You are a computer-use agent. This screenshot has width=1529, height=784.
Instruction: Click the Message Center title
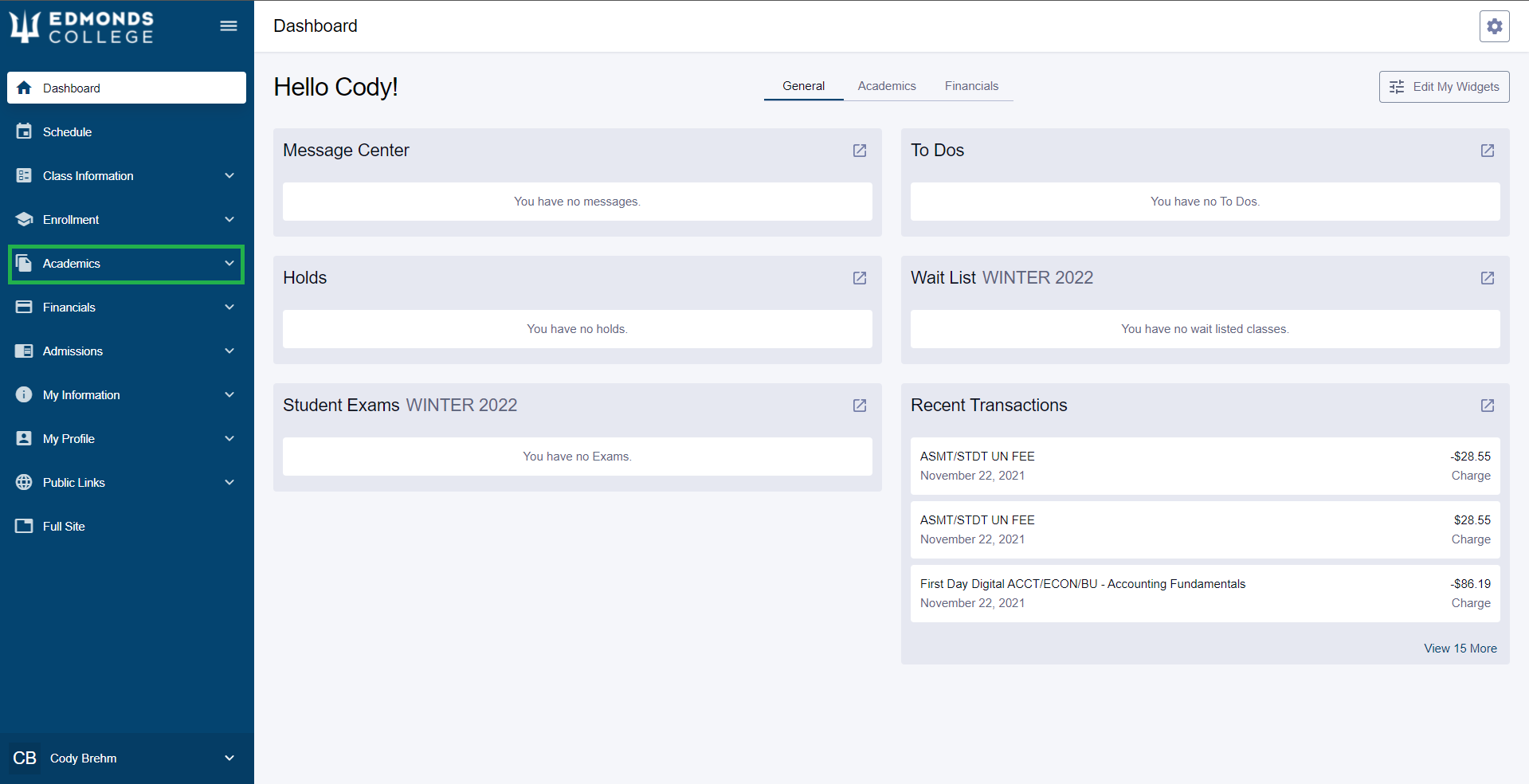(x=346, y=151)
